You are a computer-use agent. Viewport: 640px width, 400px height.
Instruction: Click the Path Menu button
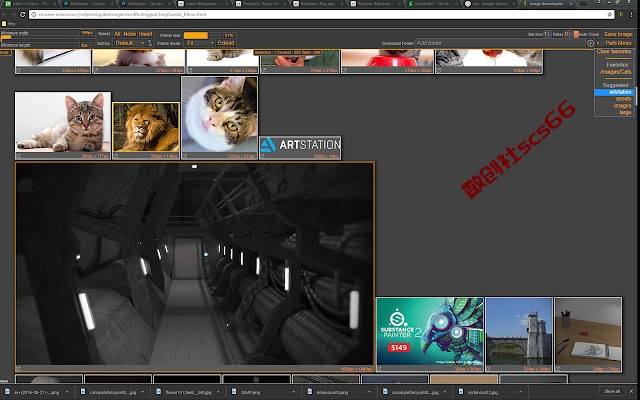point(618,43)
